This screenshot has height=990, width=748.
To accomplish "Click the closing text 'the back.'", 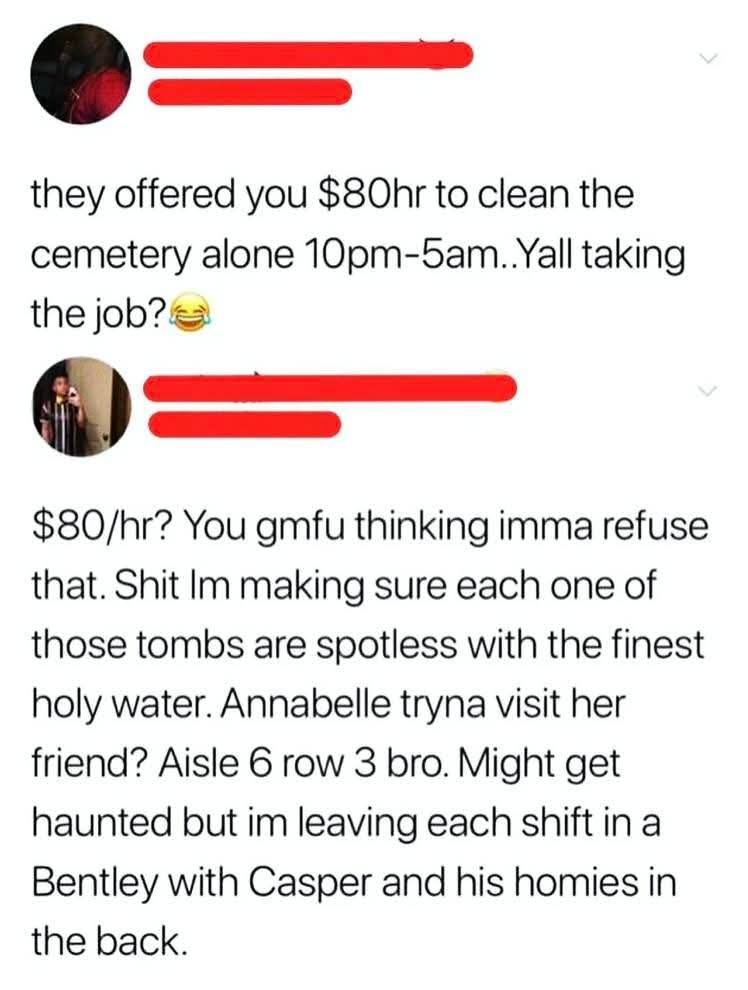I will (x=109, y=941).
